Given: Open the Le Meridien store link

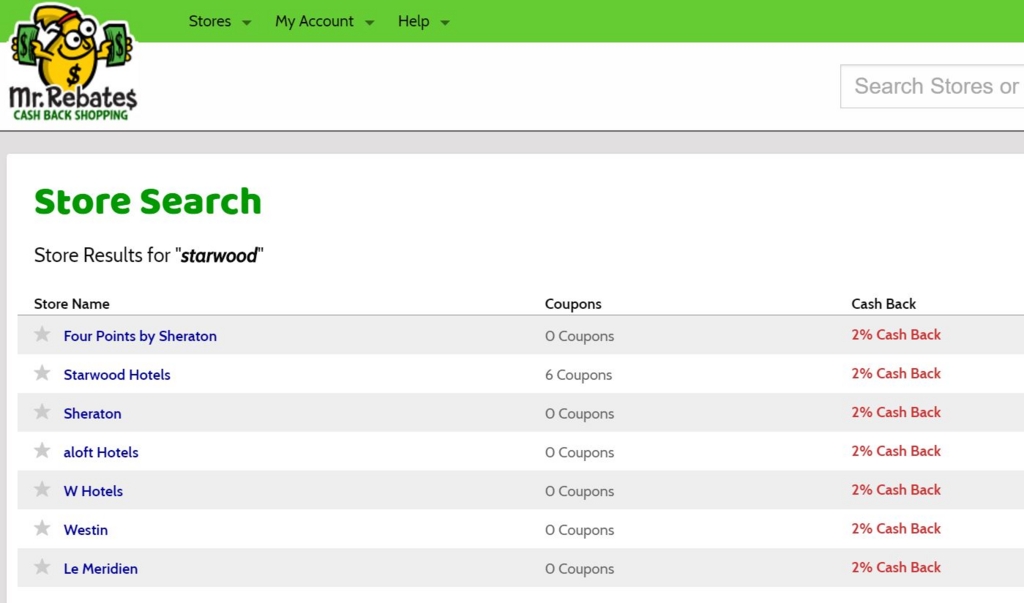Looking at the screenshot, I should (101, 568).
